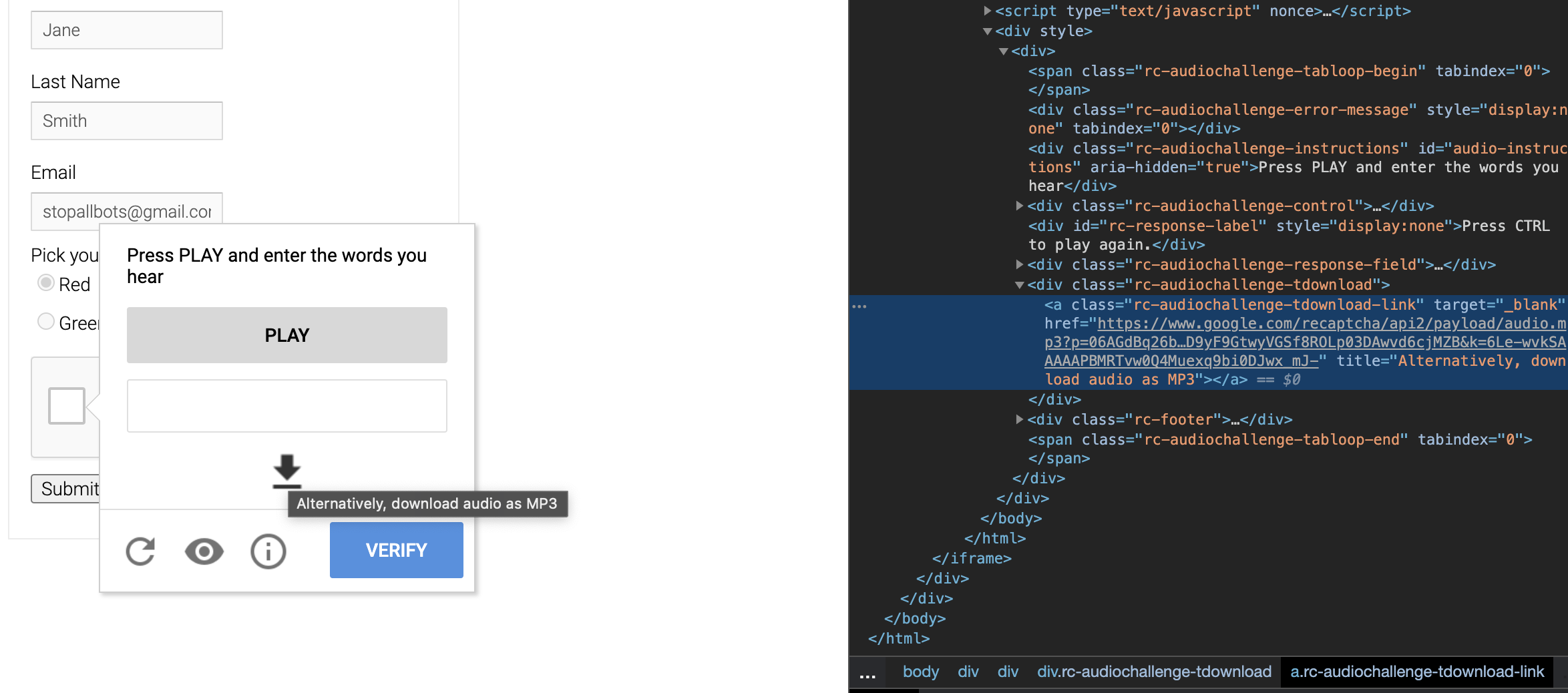1568x693 pixels.
Task: Focus the First Name field containing Jane
Action: pyautogui.click(x=127, y=30)
